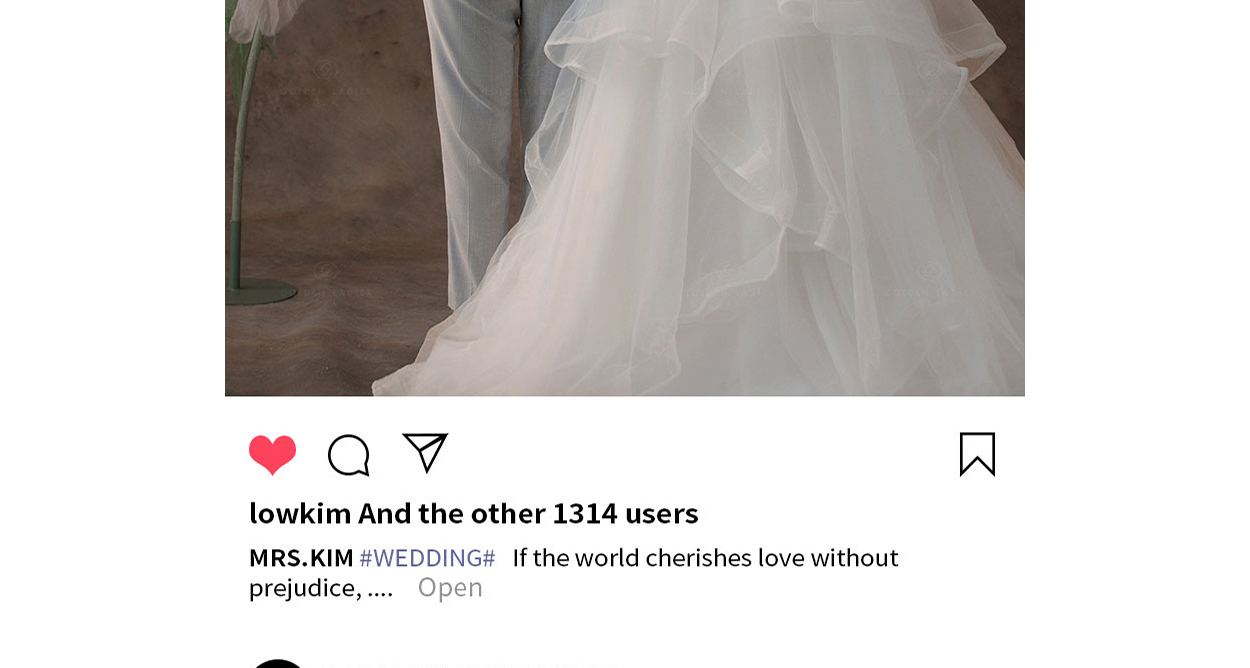This screenshot has width=1250, height=668.
Task: Follow the #WEDDING# hashtag link
Action: 427,558
